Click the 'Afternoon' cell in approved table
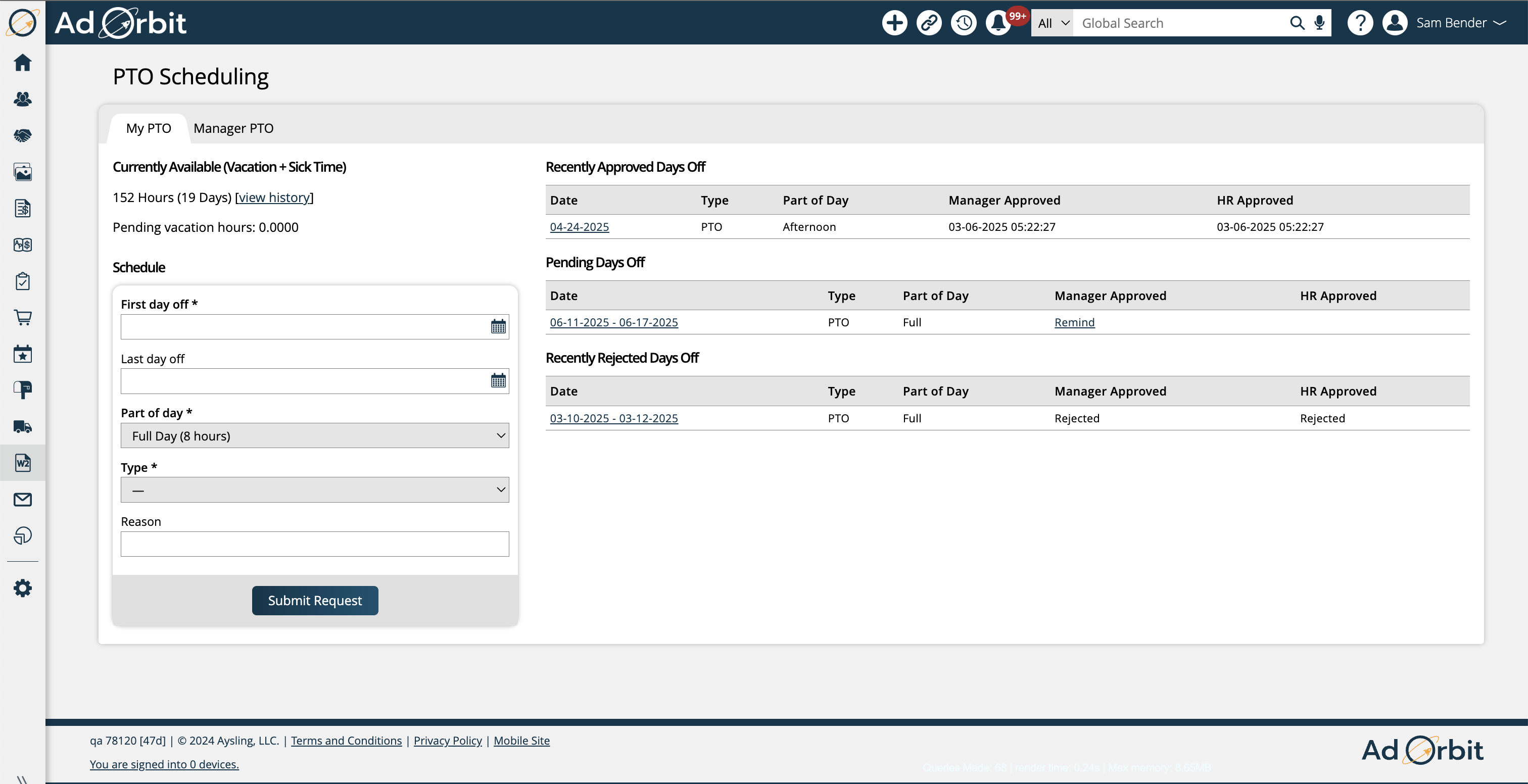Viewport: 1528px width, 784px height. pos(809,226)
